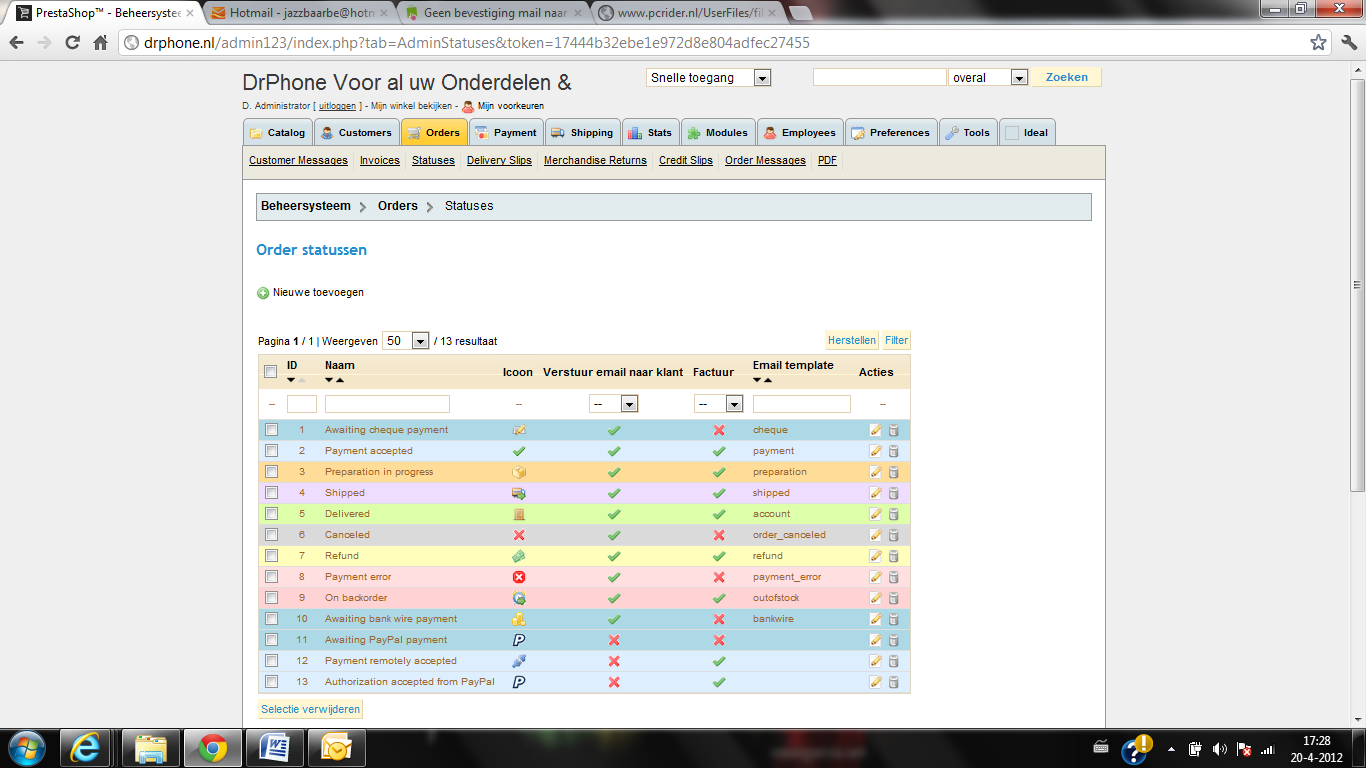The width and height of the screenshot is (1366, 768).
Task: Click the Email template filter field
Action: point(802,404)
